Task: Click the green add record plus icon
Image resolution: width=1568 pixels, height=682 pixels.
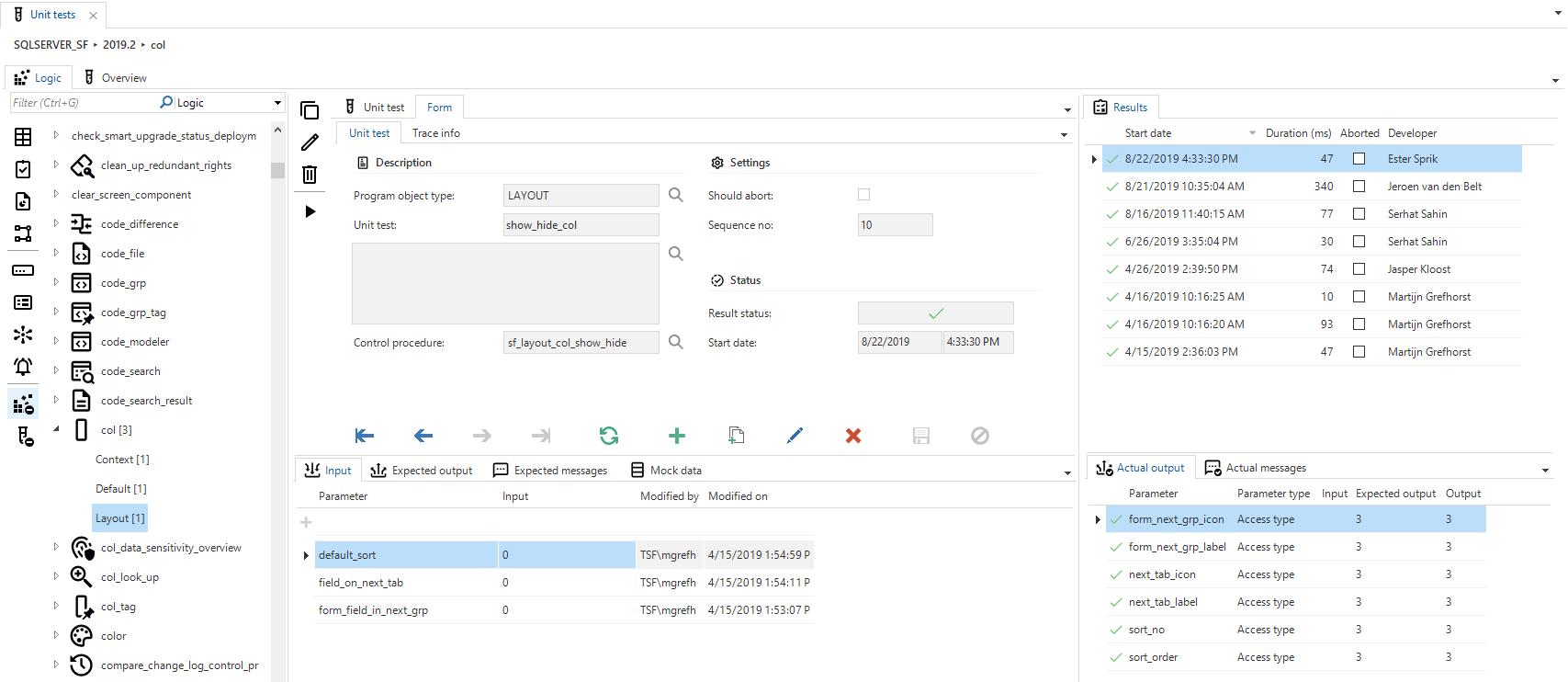Action: point(676,436)
